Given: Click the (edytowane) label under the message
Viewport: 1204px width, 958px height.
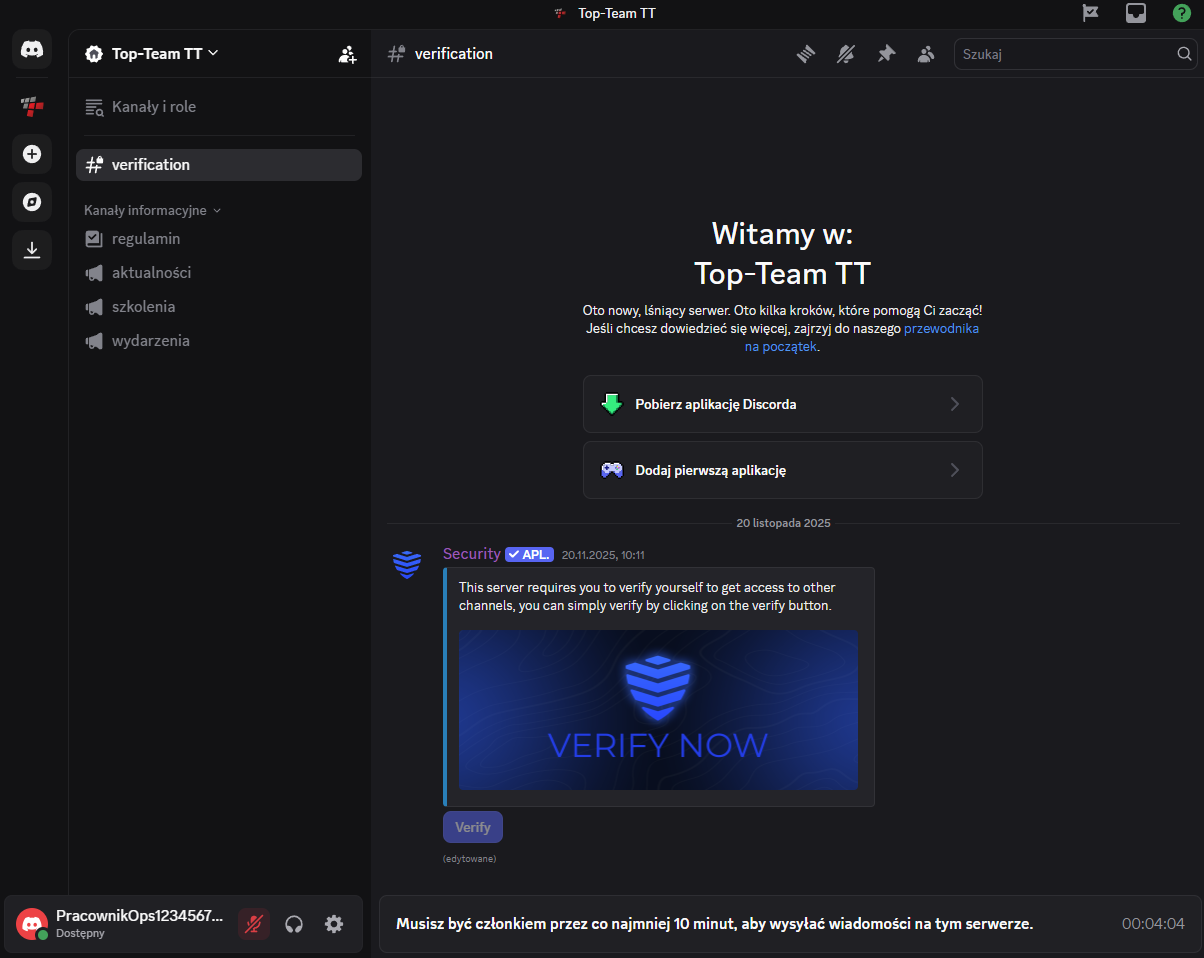Looking at the screenshot, I should (469, 858).
